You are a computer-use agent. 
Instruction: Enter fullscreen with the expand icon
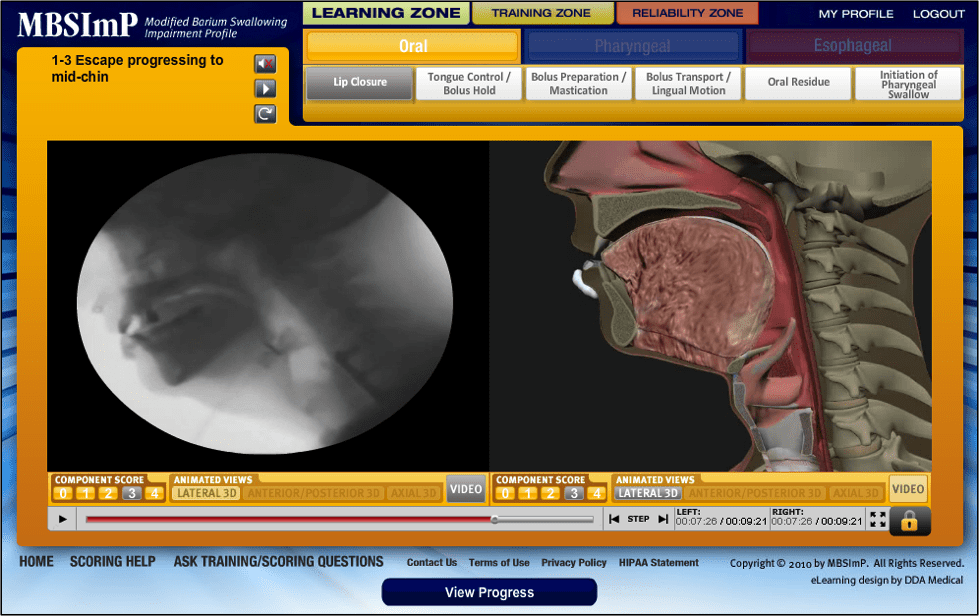click(x=877, y=519)
